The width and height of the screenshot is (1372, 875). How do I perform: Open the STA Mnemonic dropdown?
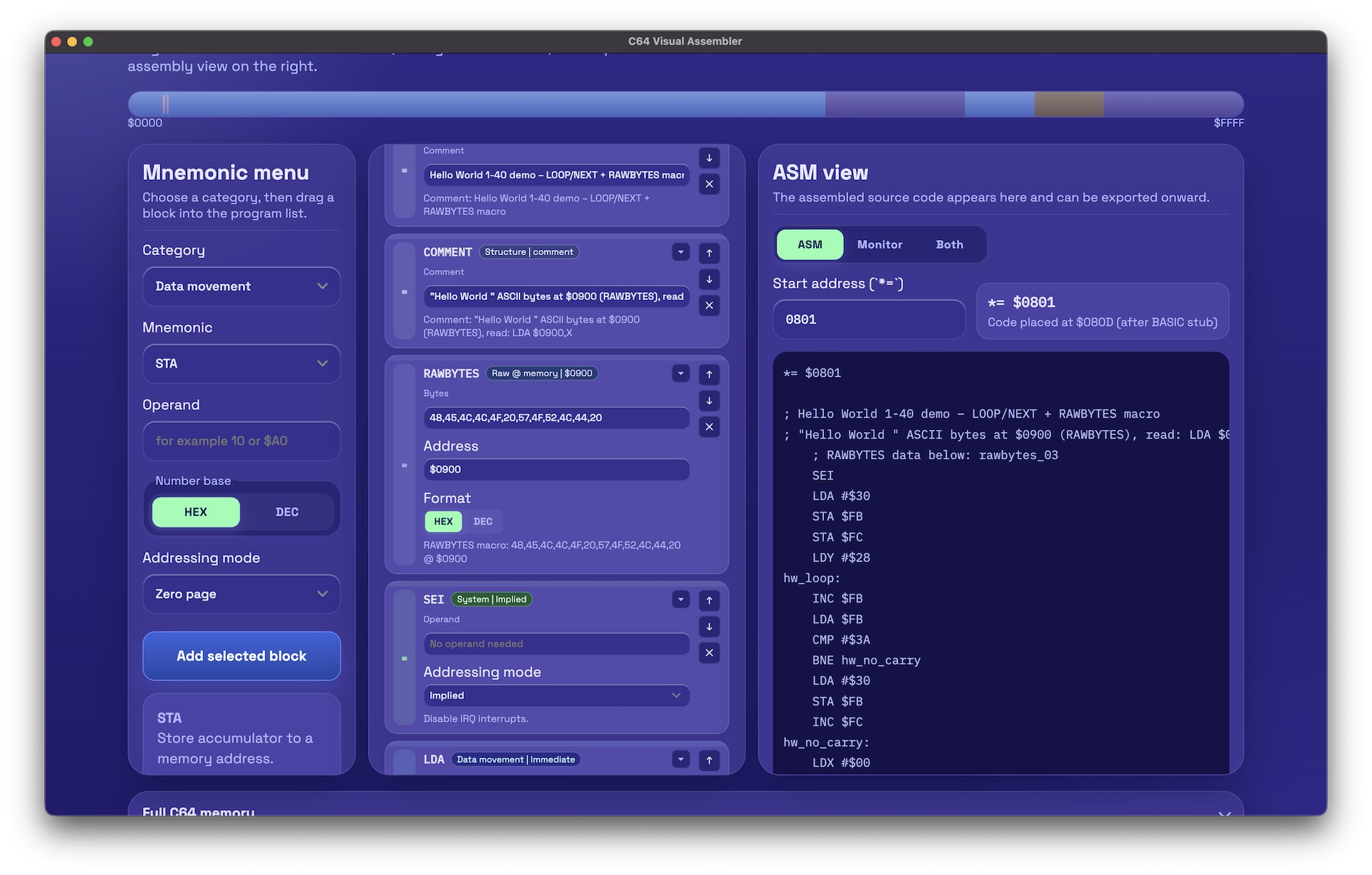click(242, 364)
